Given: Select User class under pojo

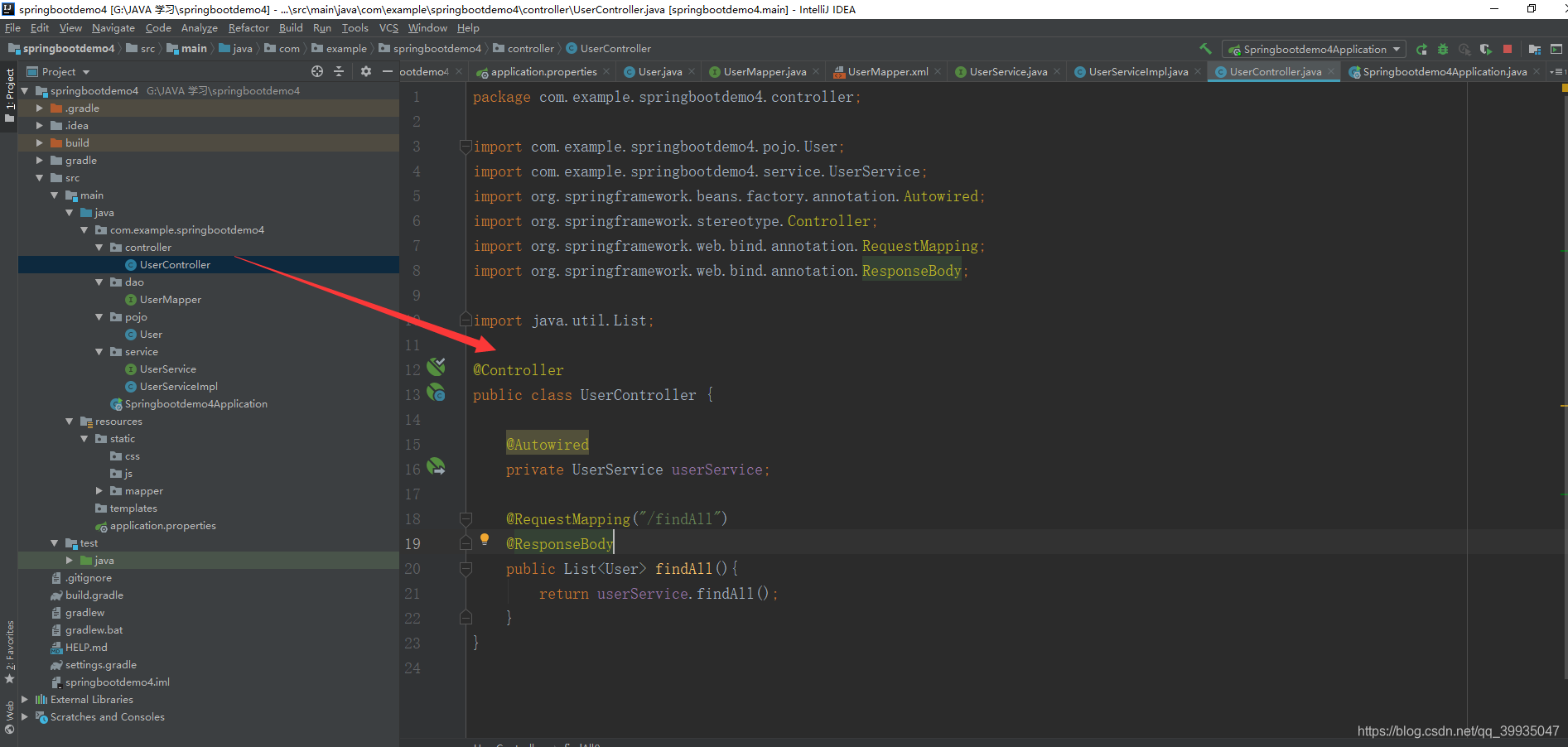Looking at the screenshot, I should point(151,335).
